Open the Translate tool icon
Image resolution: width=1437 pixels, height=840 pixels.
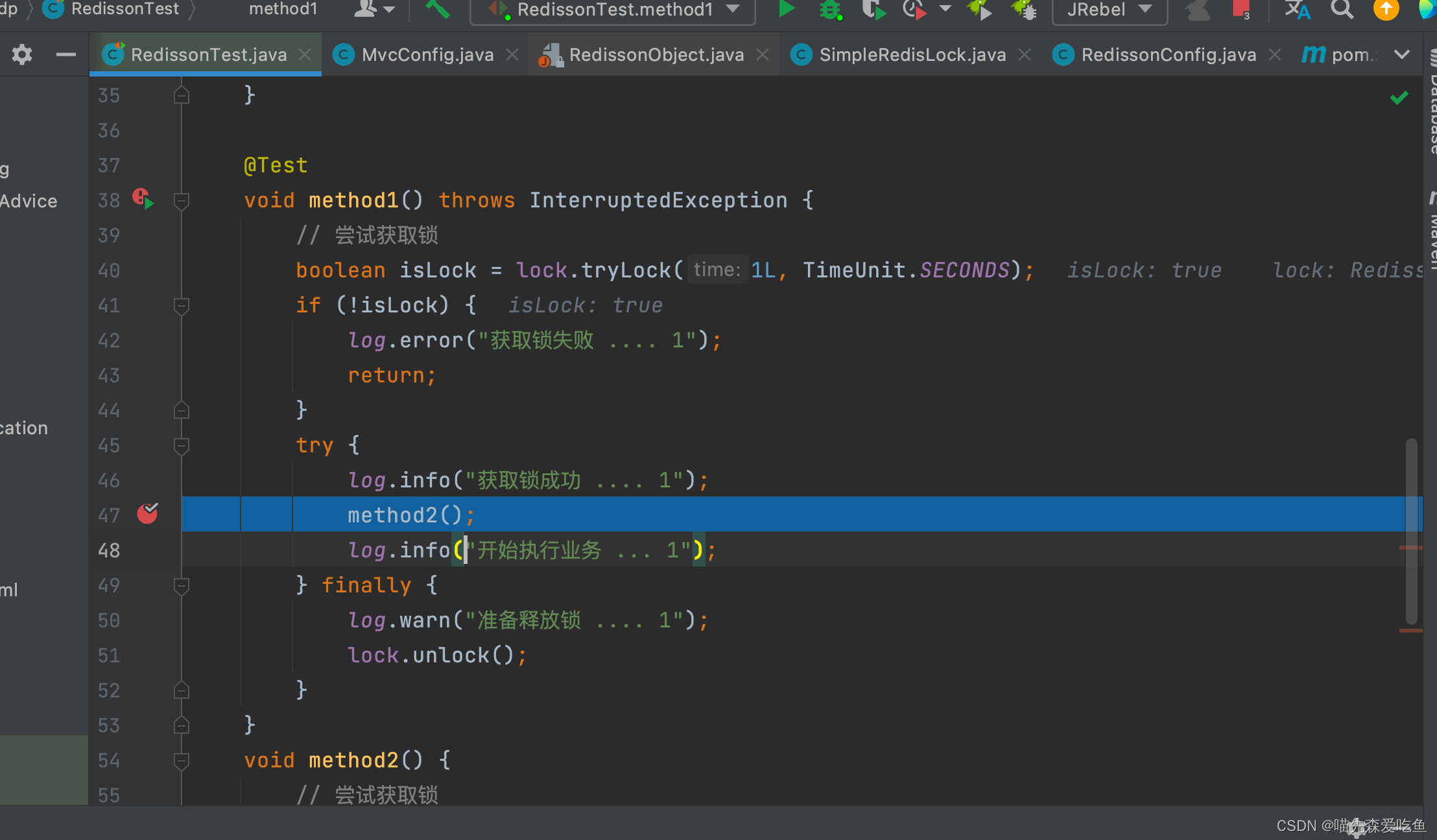pyautogui.click(x=1298, y=10)
